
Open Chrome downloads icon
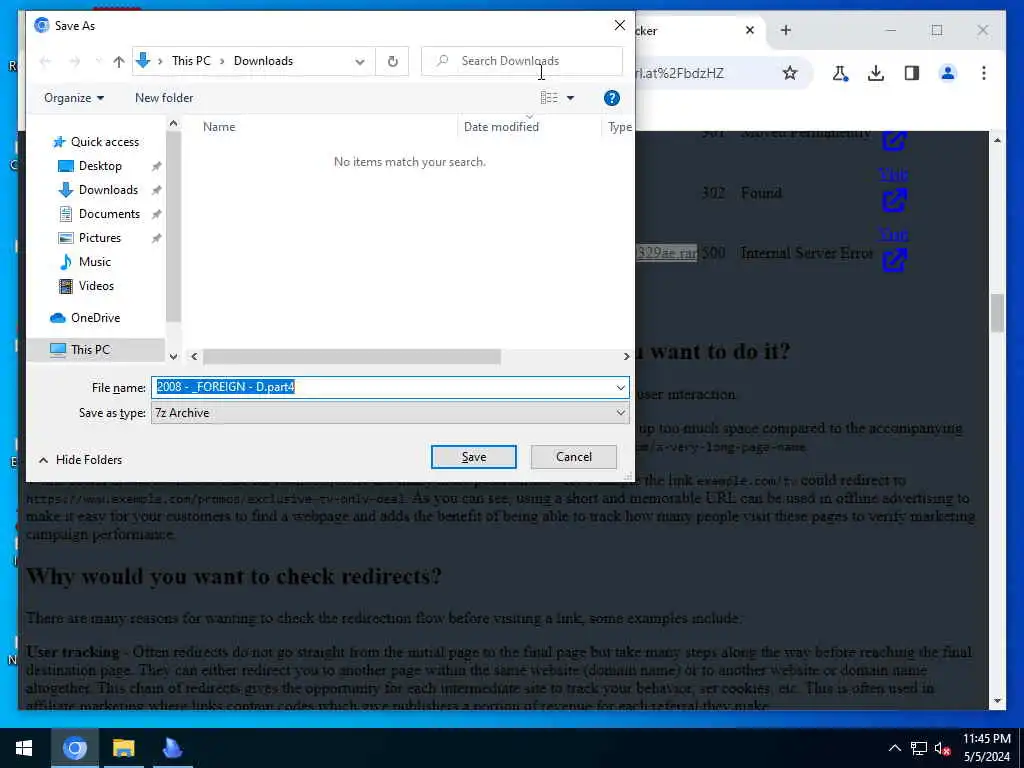click(876, 73)
